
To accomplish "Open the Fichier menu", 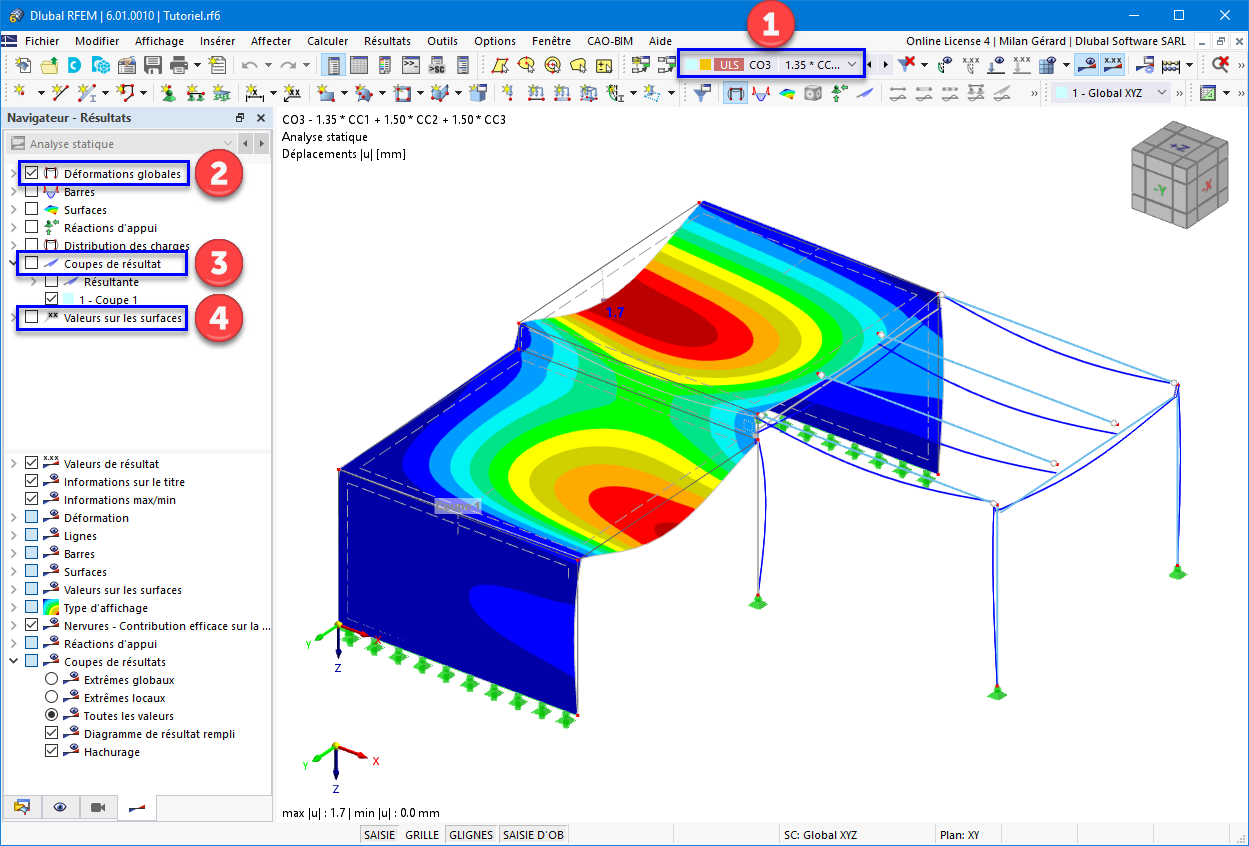I will pos(42,41).
